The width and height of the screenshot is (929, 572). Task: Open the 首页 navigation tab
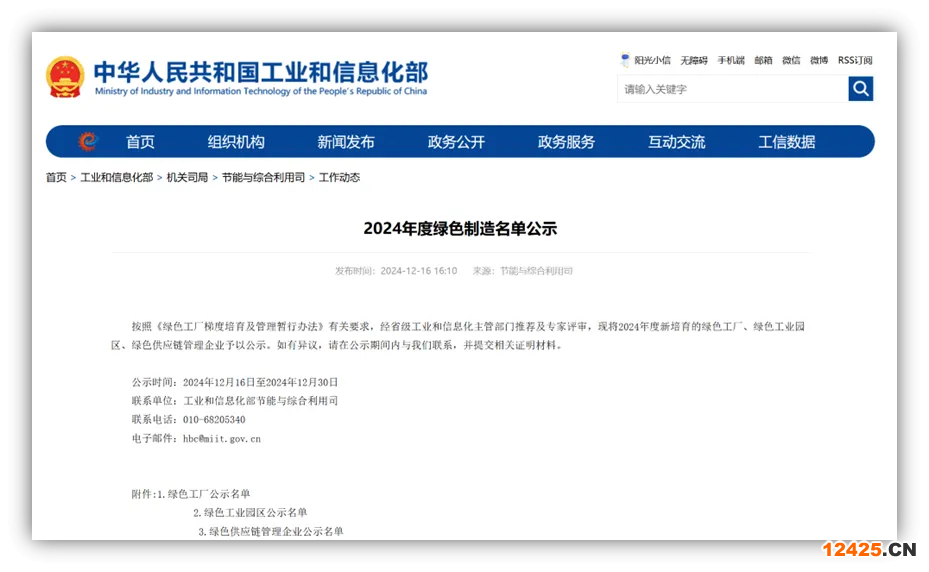point(140,142)
